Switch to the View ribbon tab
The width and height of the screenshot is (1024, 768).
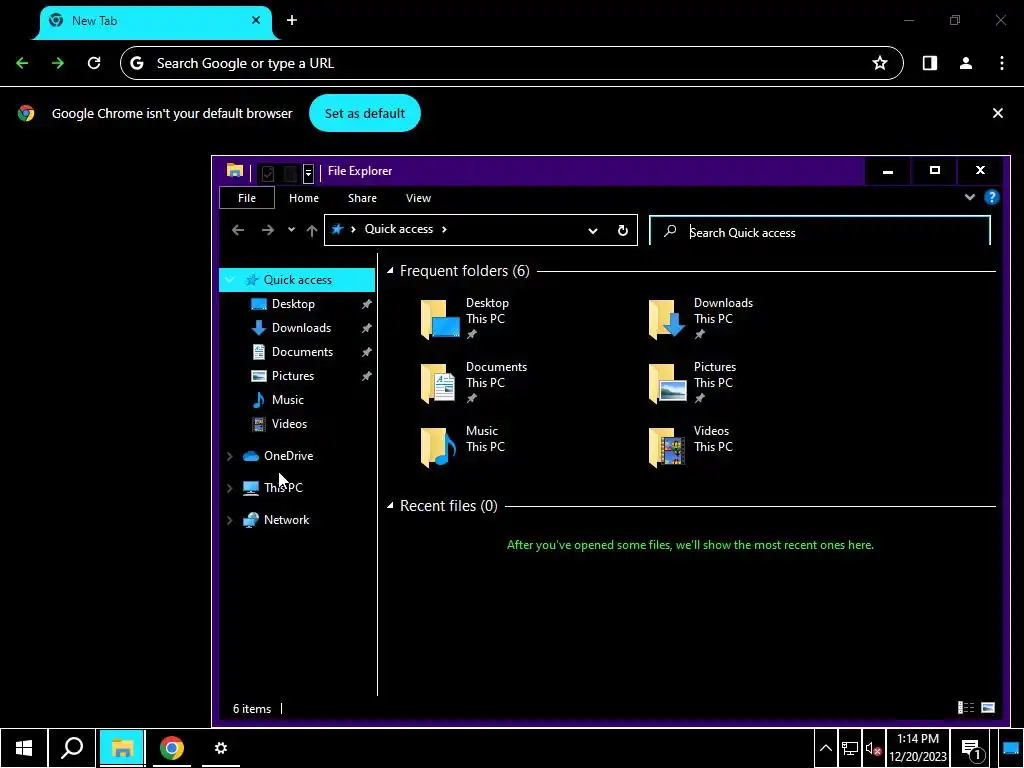[418, 198]
